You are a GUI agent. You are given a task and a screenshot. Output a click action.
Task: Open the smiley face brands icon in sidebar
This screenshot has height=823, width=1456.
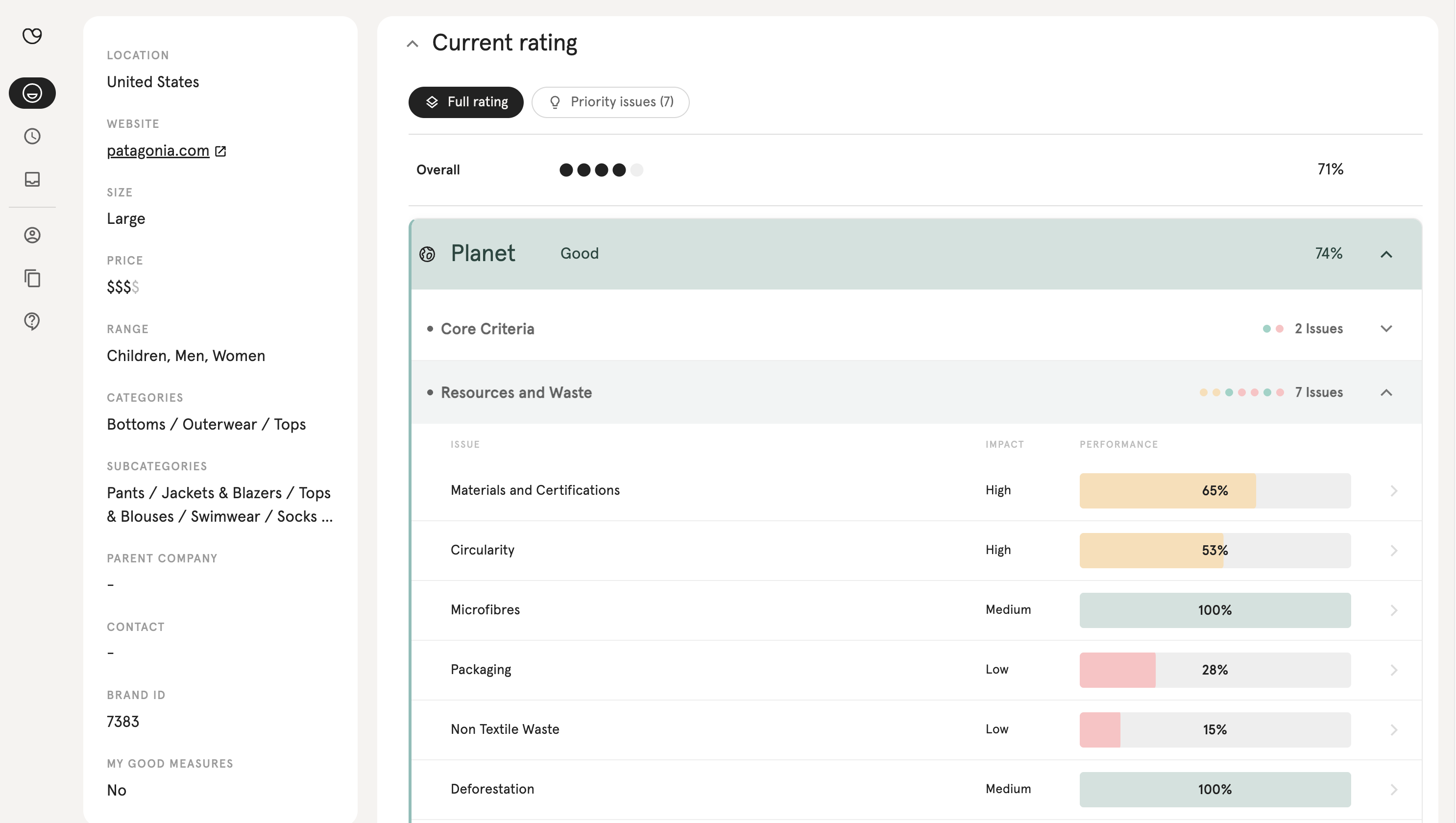click(32, 93)
